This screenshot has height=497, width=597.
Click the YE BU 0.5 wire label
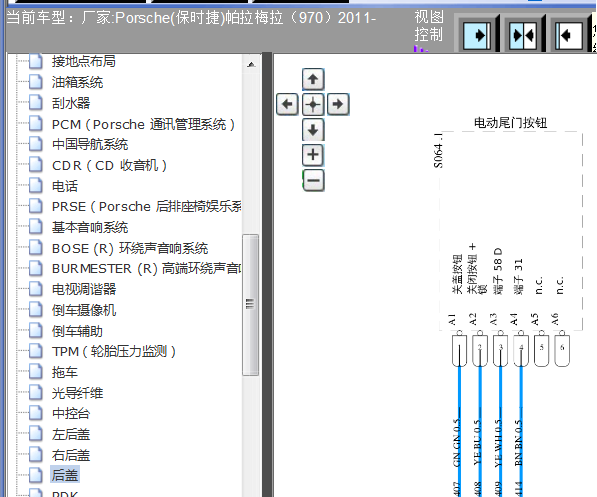tap(477, 443)
